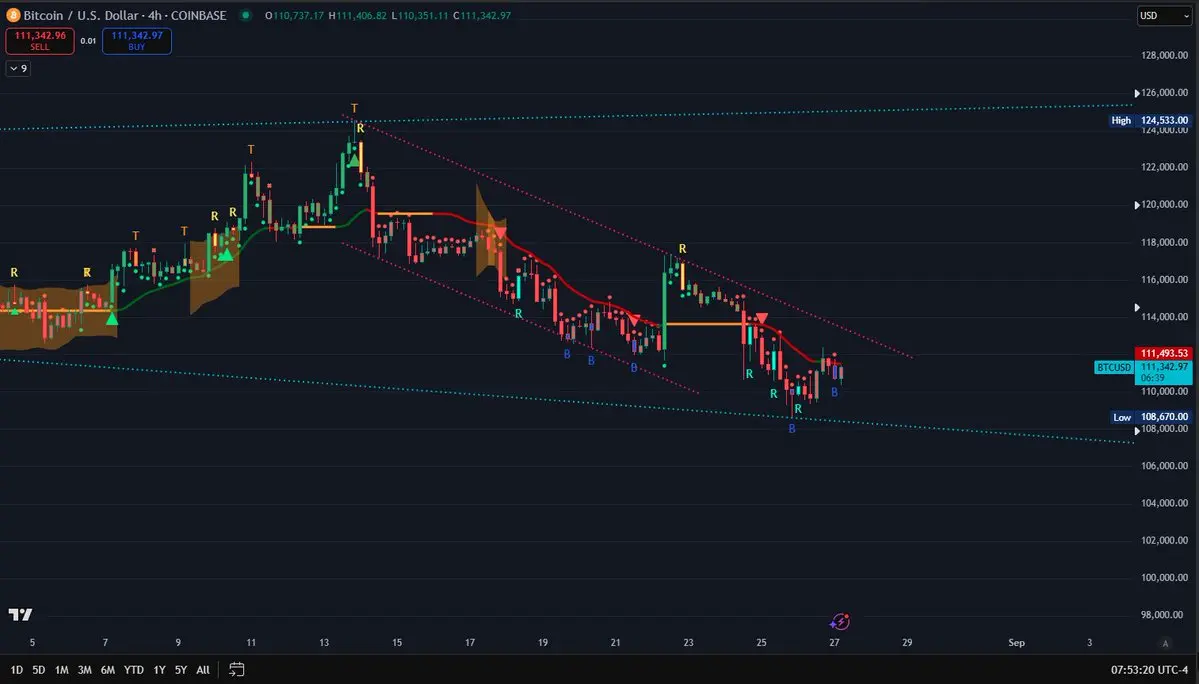1199x684 pixels.
Task: Click the 128,000.00 price scale label
Action: [1165, 56]
